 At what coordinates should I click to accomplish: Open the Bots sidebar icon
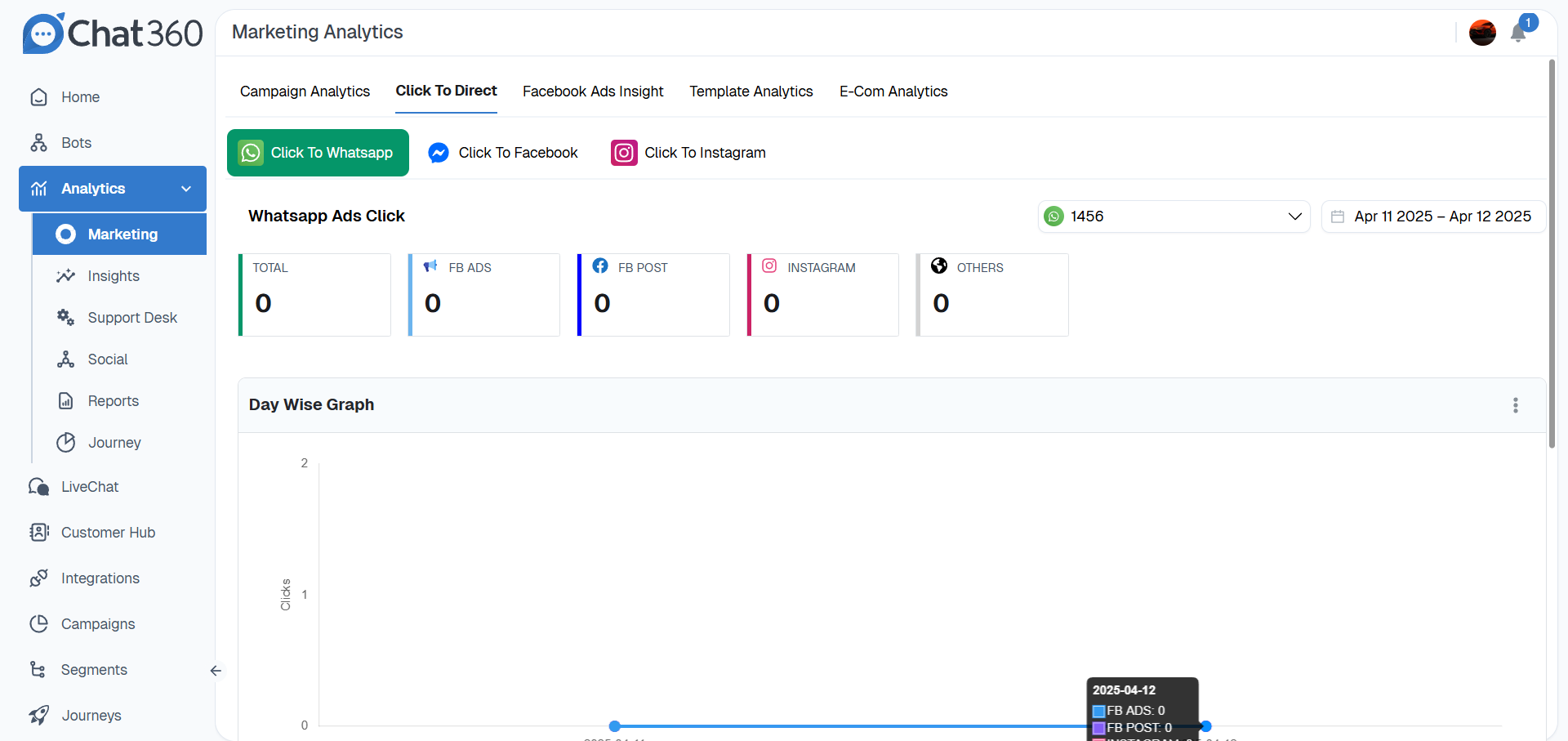click(x=38, y=143)
